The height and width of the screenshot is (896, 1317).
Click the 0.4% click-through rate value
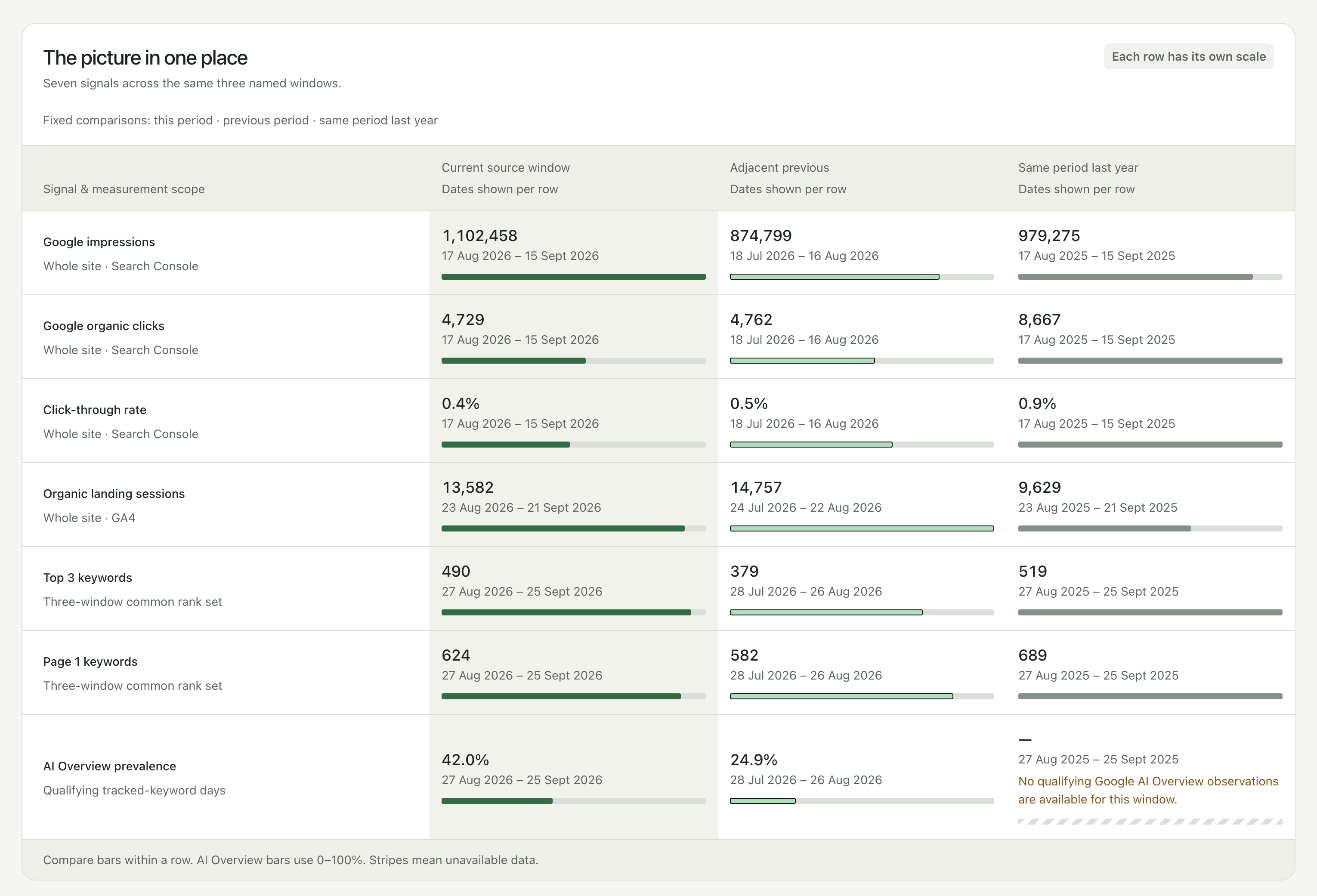click(460, 404)
